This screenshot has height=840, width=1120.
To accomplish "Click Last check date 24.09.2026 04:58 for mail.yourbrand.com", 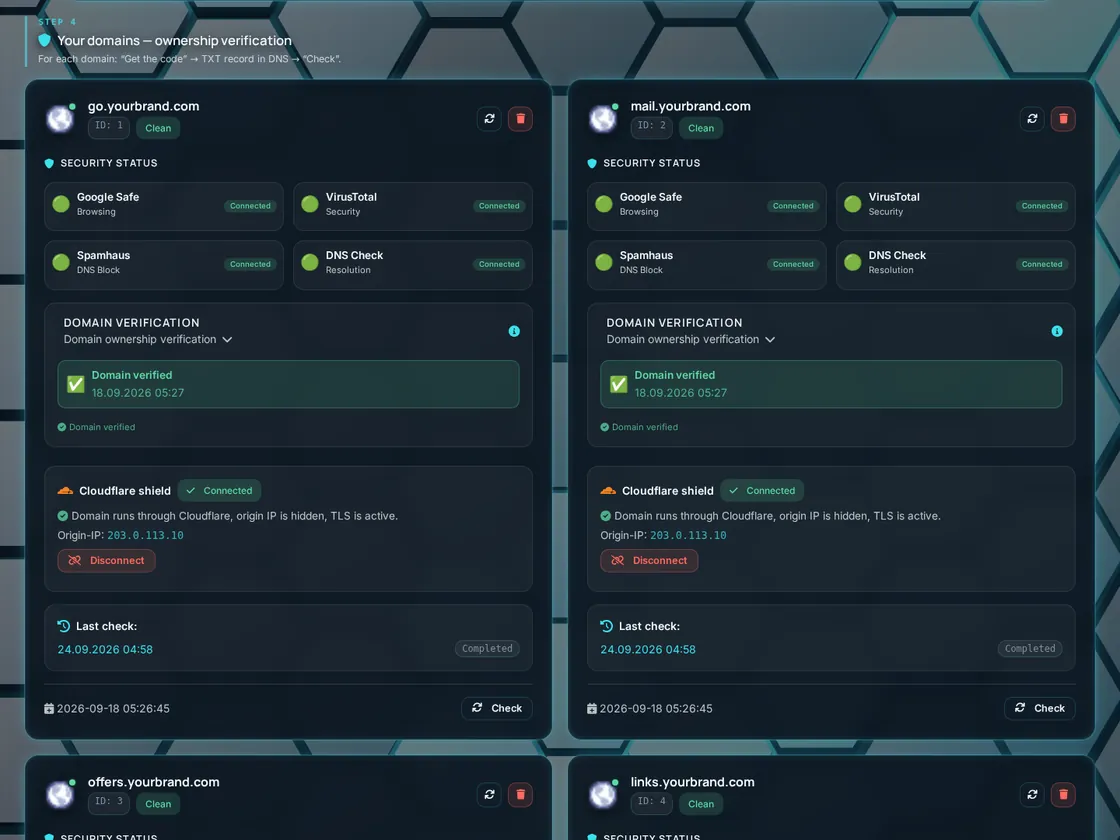I will (648, 649).
